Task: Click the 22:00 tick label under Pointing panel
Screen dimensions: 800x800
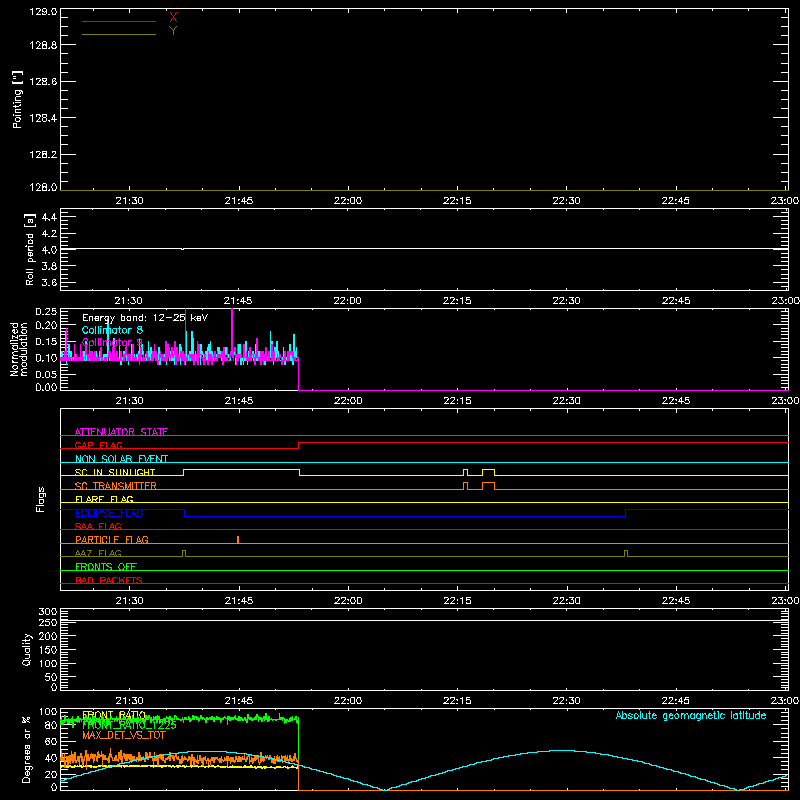Action: click(x=348, y=201)
